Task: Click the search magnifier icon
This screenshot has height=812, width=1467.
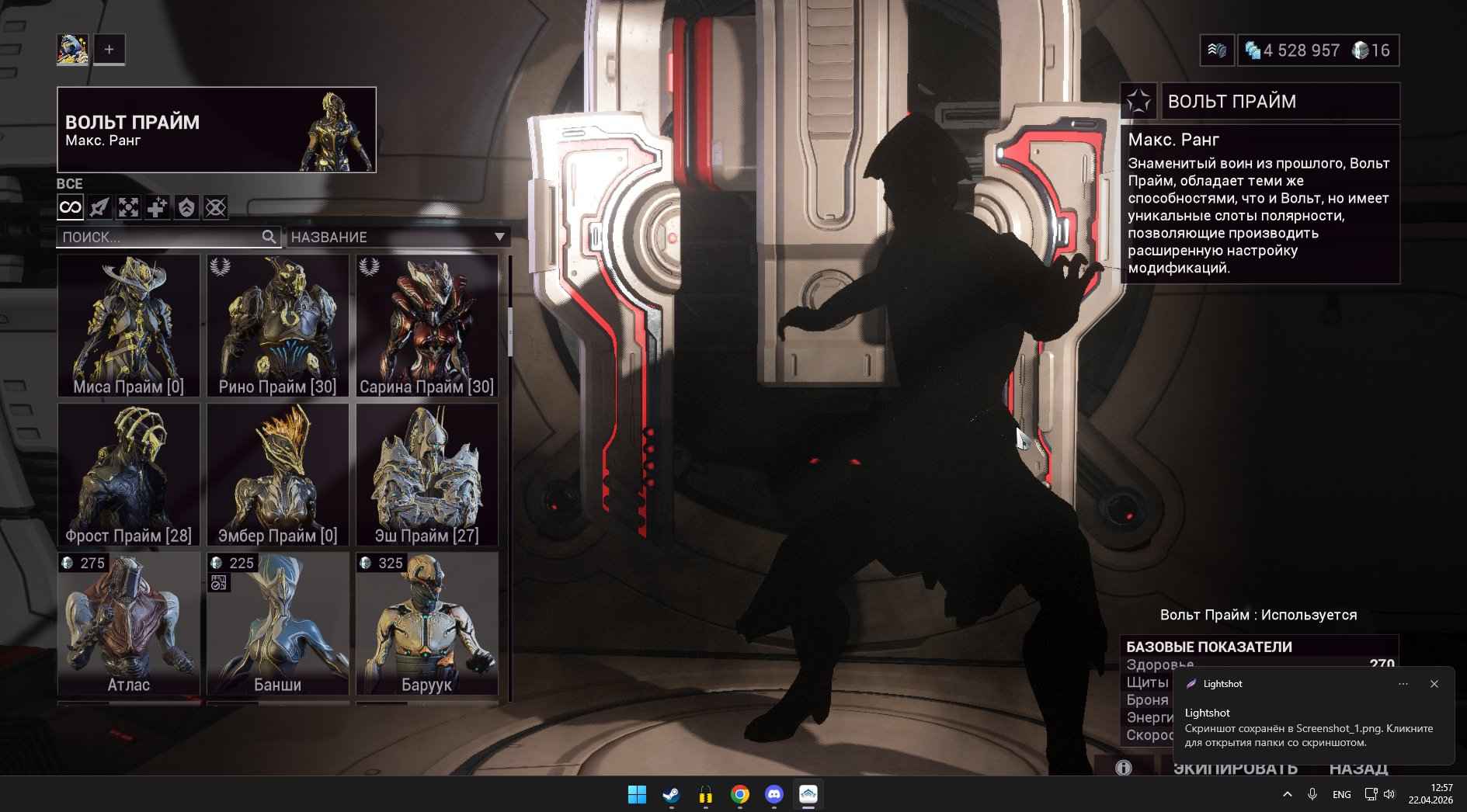Action: coord(269,237)
